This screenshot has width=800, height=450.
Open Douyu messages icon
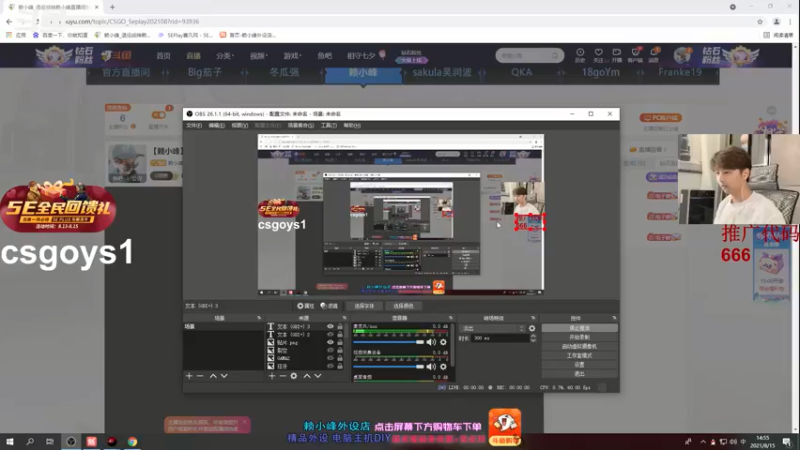654,55
